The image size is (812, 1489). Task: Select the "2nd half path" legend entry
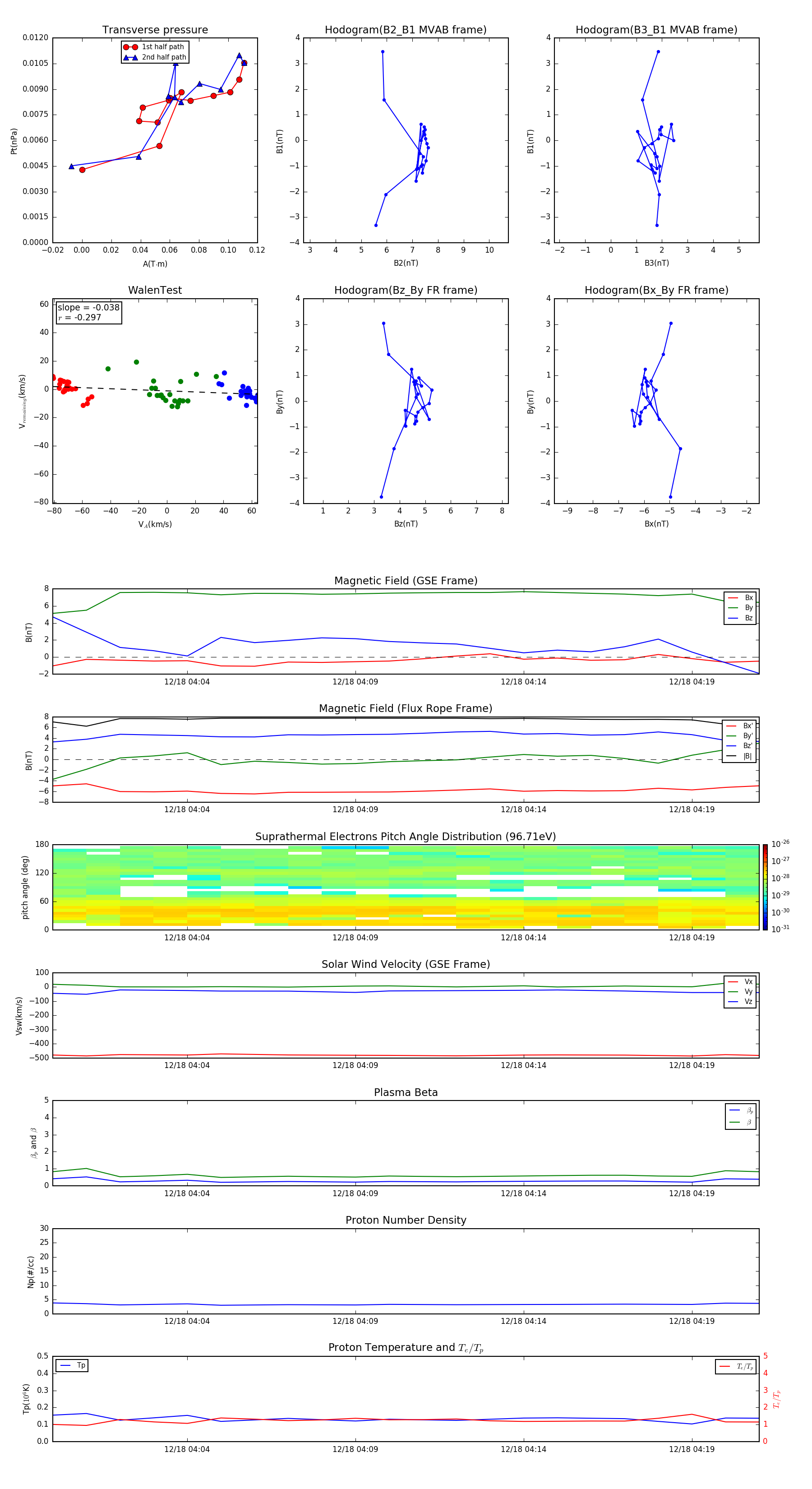tap(155, 57)
